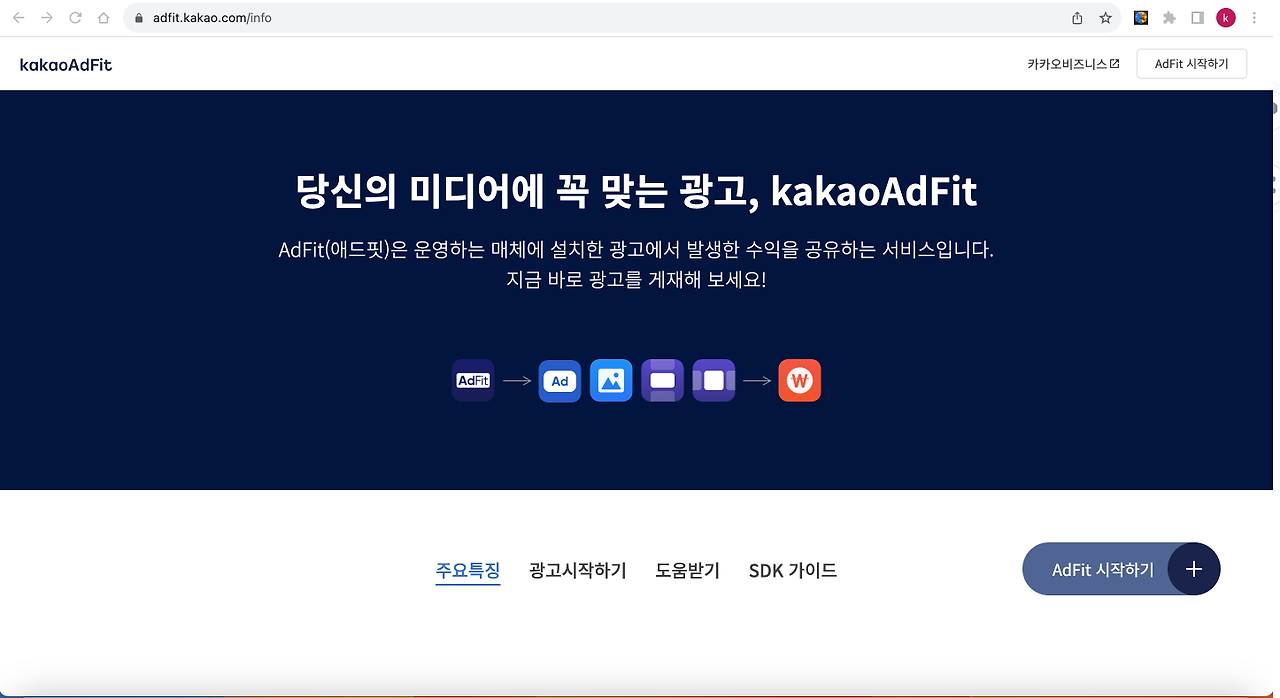The width and height of the screenshot is (1280, 698).
Task: Click the dark AdFit icon in banner
Action: click(473, 380)
